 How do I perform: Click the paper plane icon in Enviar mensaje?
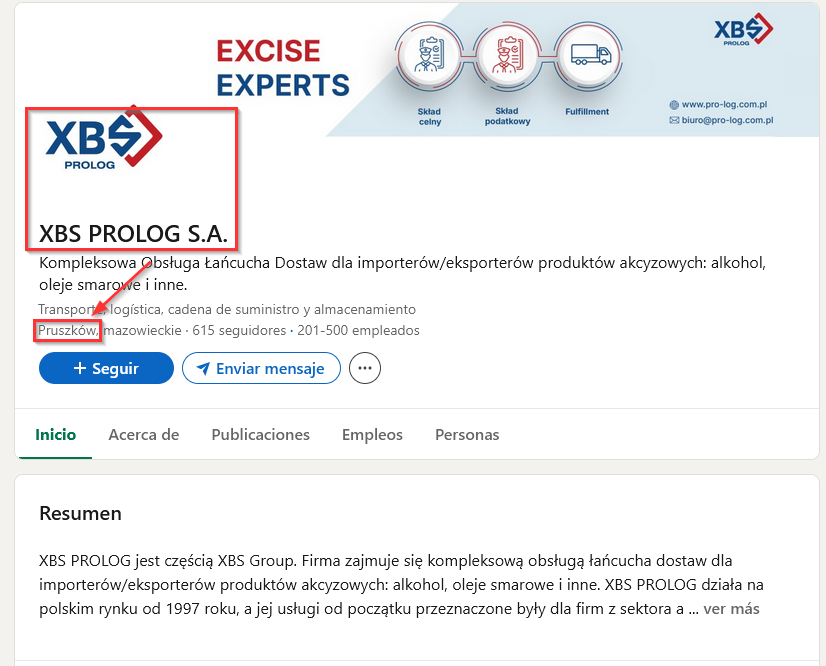pos(203,368)
